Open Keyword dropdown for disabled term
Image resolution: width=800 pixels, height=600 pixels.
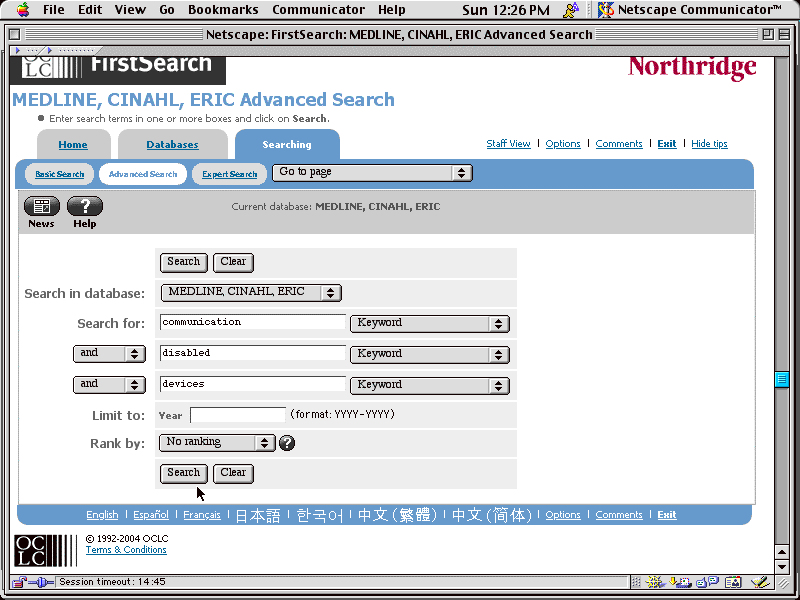[x=430, y=354]
